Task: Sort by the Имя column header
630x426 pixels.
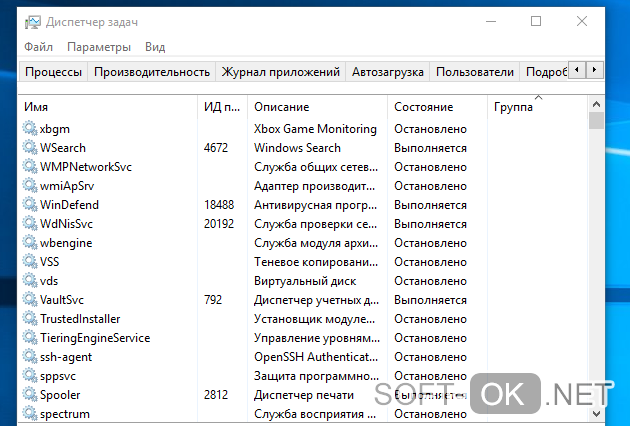Action: pos(108,107)
